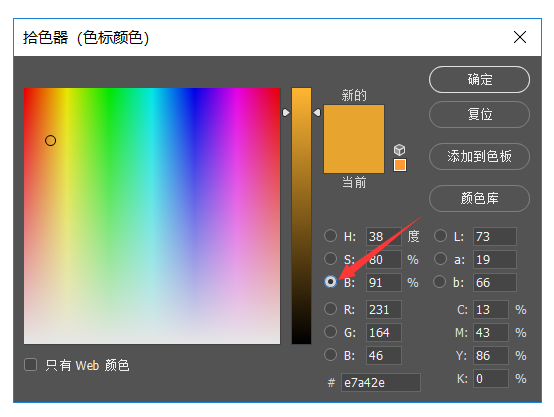
Task: Click the vertical brightness slider bar
Action: click(x=301, y=216)
